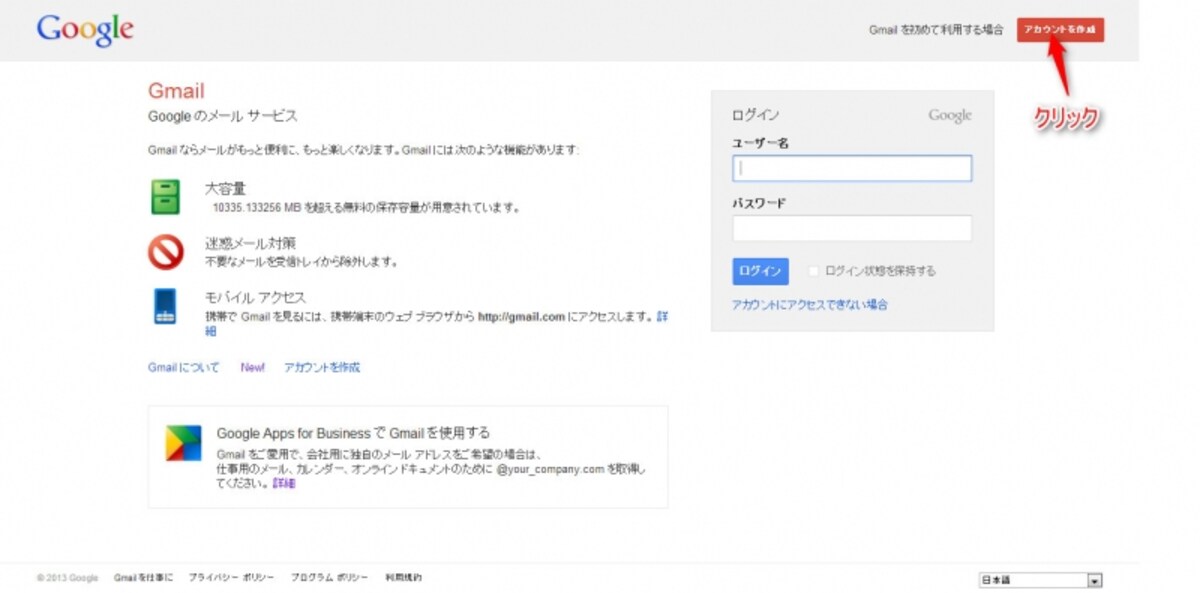1200x593 pixels.
Task: Open the New! link
Action: point(252,368)
